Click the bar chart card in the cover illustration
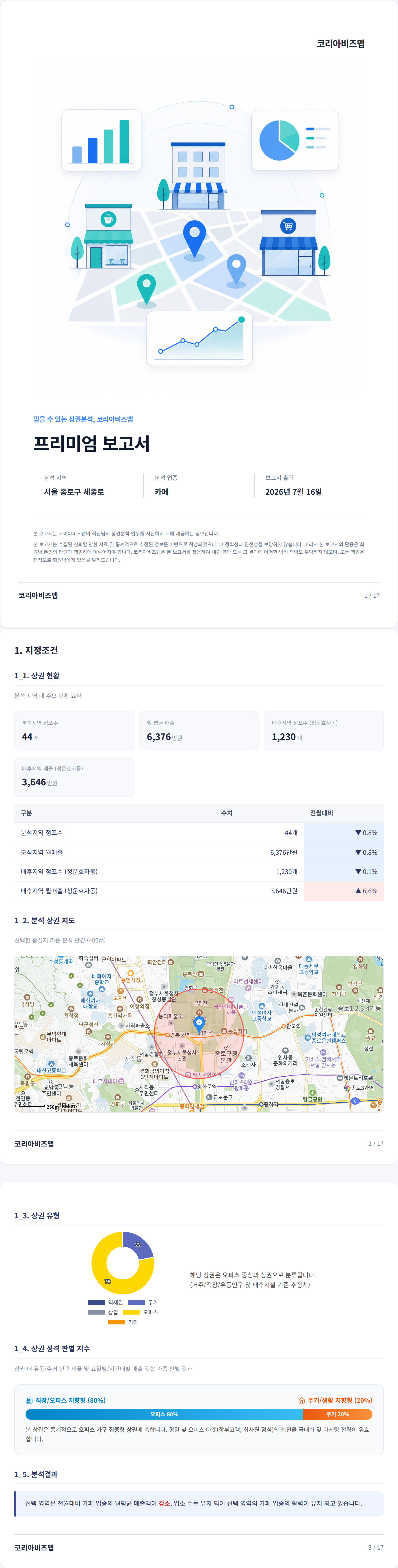This screenshot has height=1568, width=398. coord(102,141)
